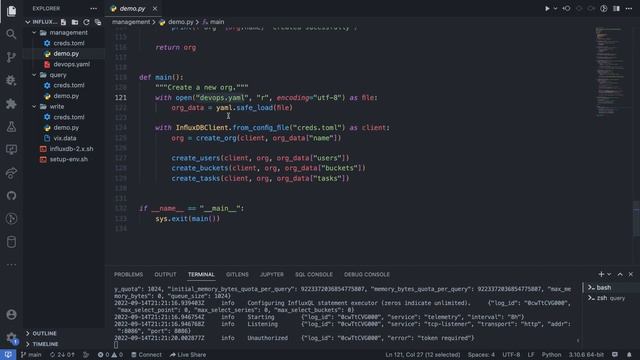Split the editor right
Screen dimensions: 640x360
tap(616, 9)
